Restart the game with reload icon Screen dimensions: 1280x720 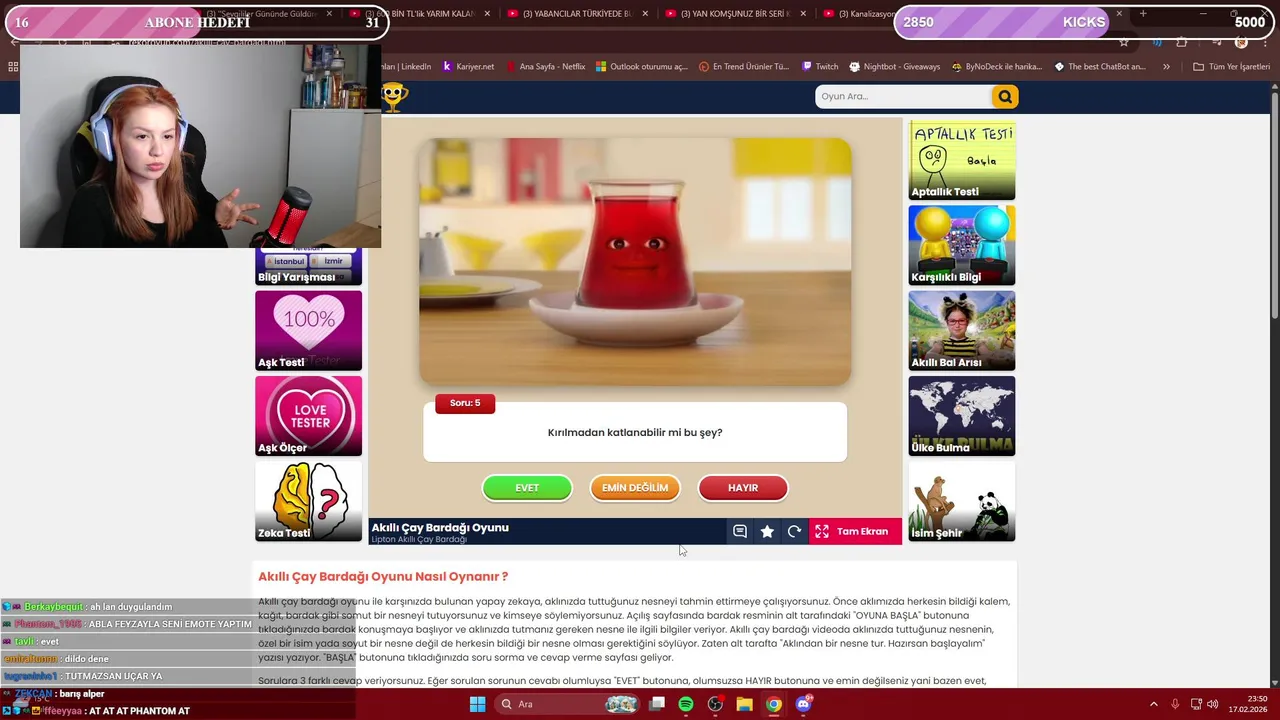pyautogui.click(x=794, y=532)
